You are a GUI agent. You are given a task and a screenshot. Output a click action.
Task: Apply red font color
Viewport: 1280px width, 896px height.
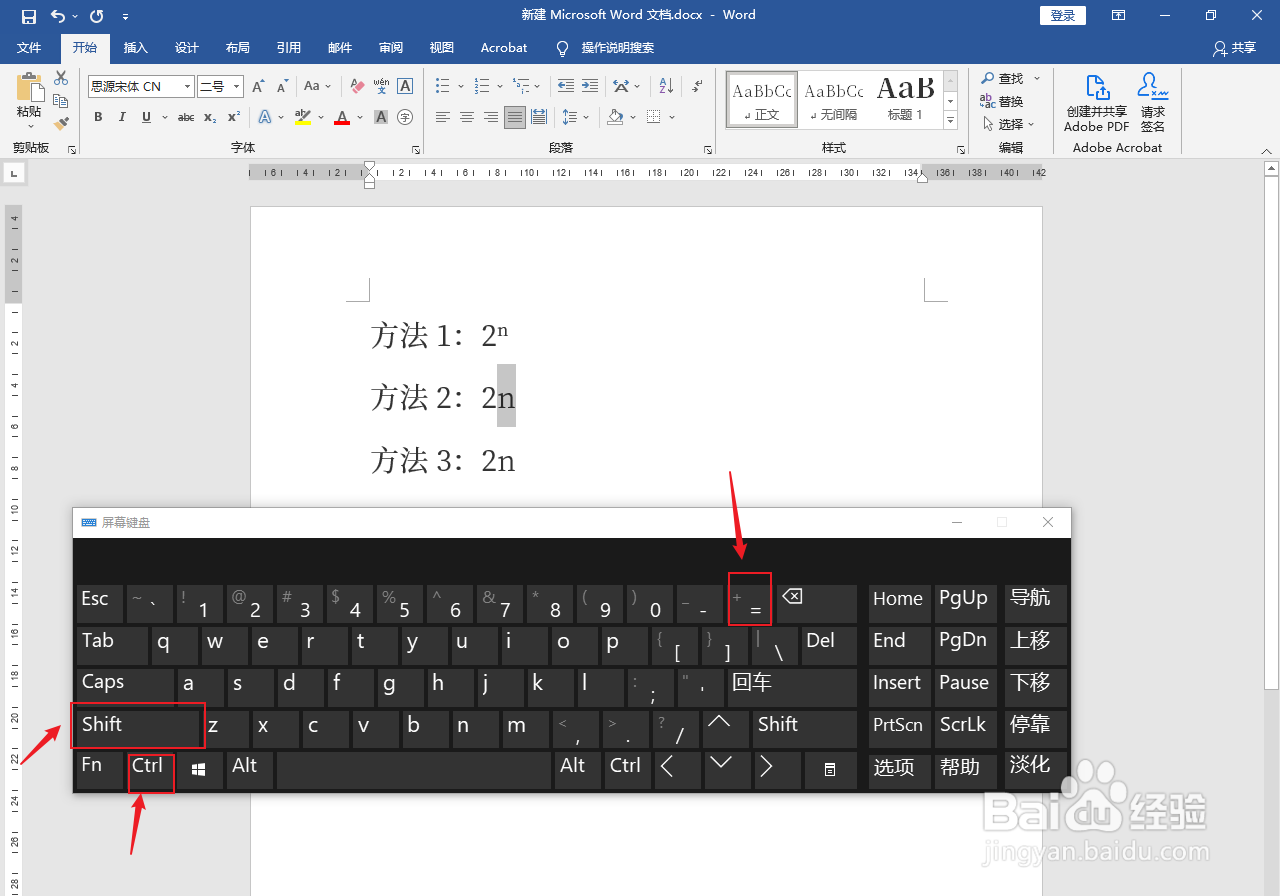(342, 117)
